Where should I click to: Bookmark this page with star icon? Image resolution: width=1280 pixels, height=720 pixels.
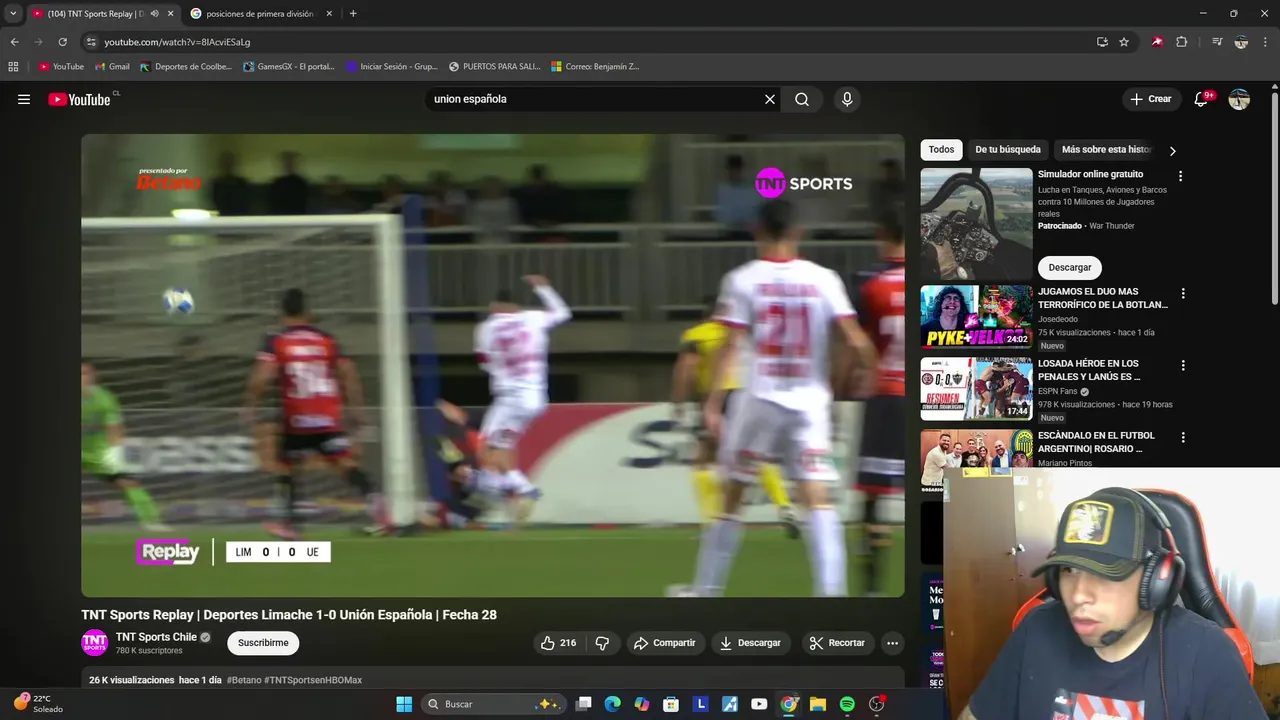[1124, 42]
